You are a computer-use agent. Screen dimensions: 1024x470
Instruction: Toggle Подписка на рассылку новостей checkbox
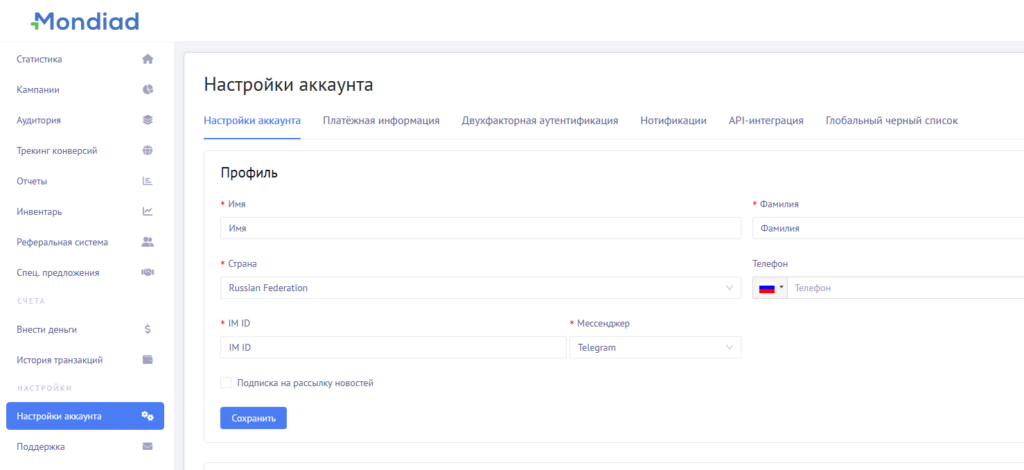point(226,383)
